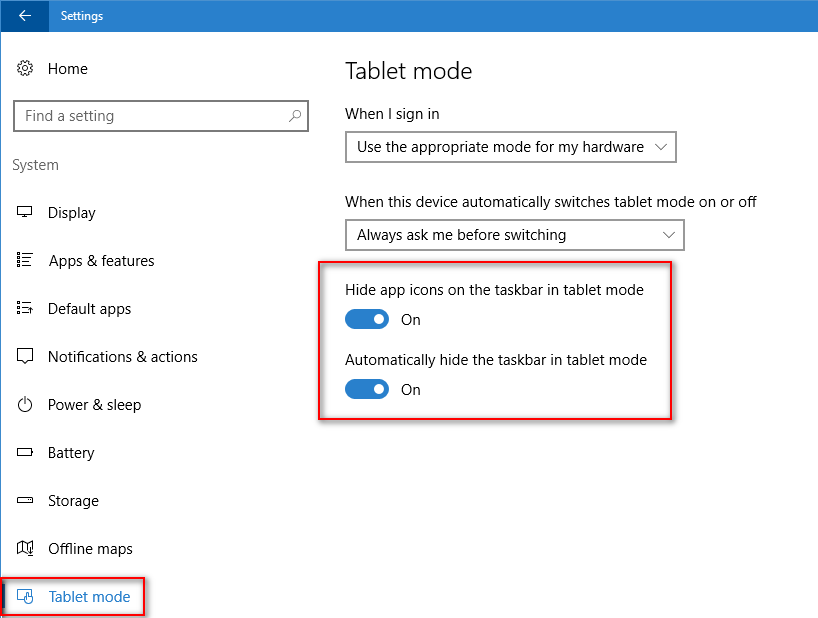Click inside the 'Find a setting' search box

click(x=150, y=116)
